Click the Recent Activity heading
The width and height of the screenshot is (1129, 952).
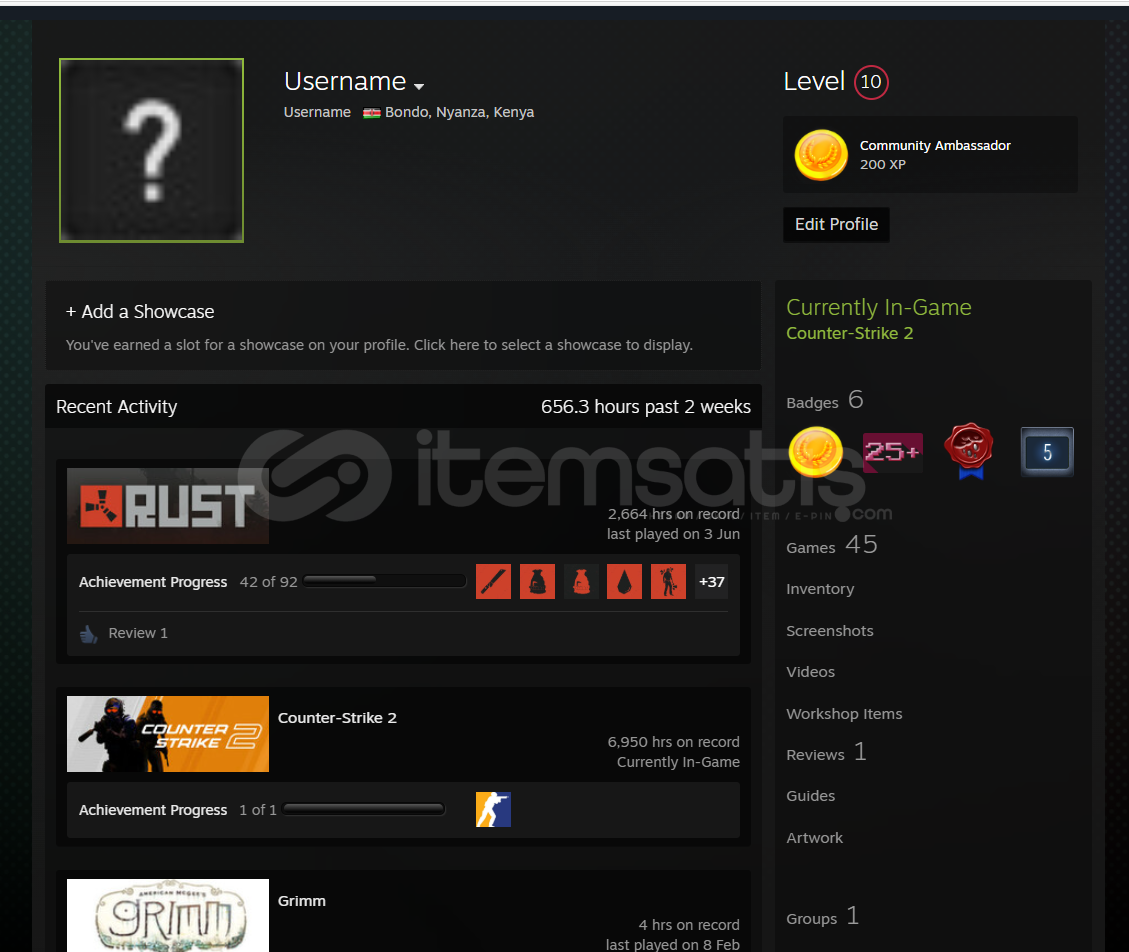[117, 407]
